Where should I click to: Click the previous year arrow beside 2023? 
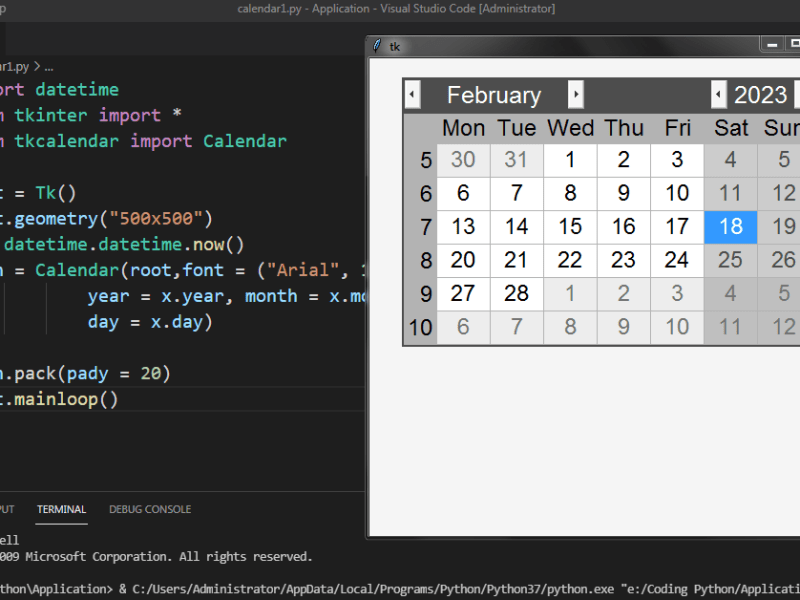[x=718, y=95]
